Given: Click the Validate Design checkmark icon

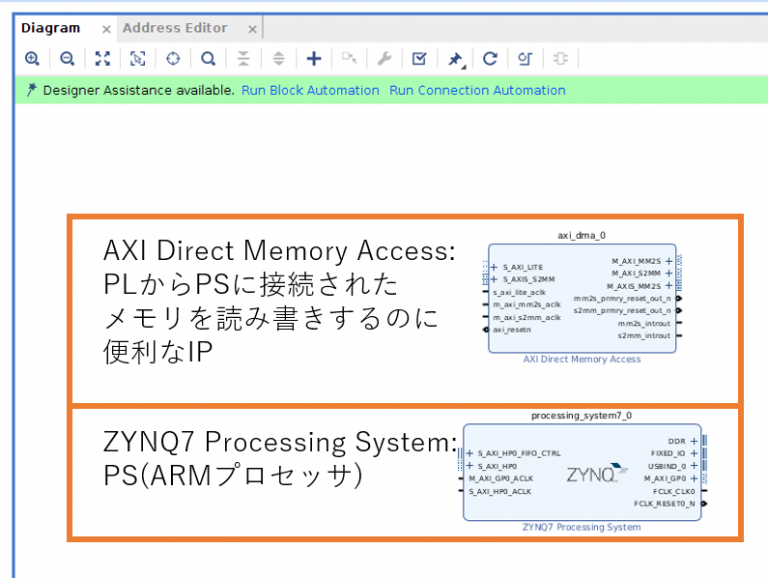Looking at the screenshot, I should point(419,59).
